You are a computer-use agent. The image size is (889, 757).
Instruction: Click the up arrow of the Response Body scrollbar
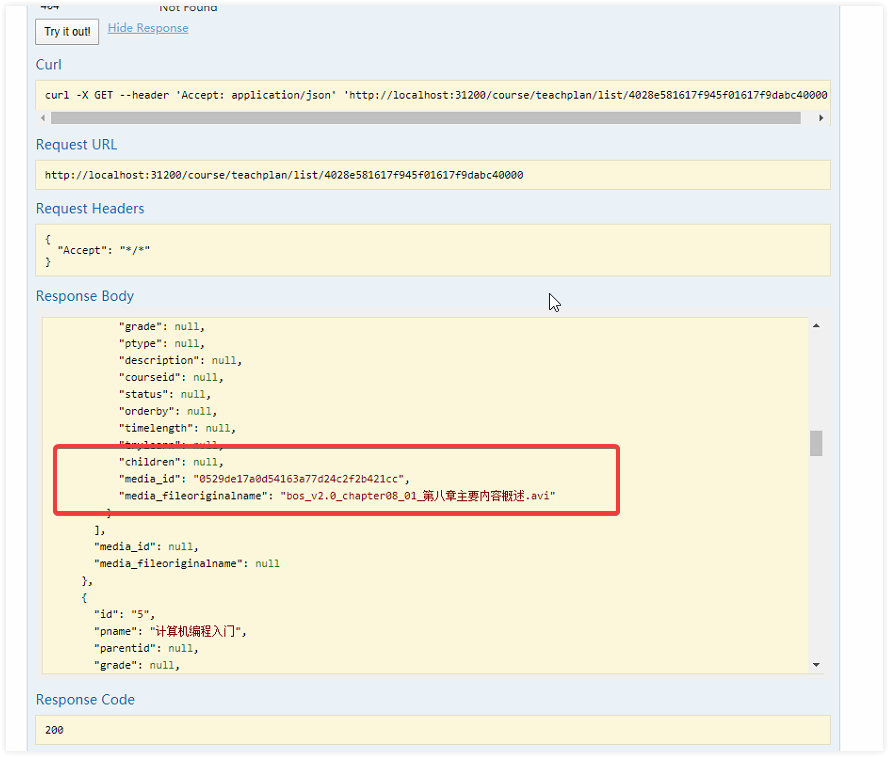816,325
